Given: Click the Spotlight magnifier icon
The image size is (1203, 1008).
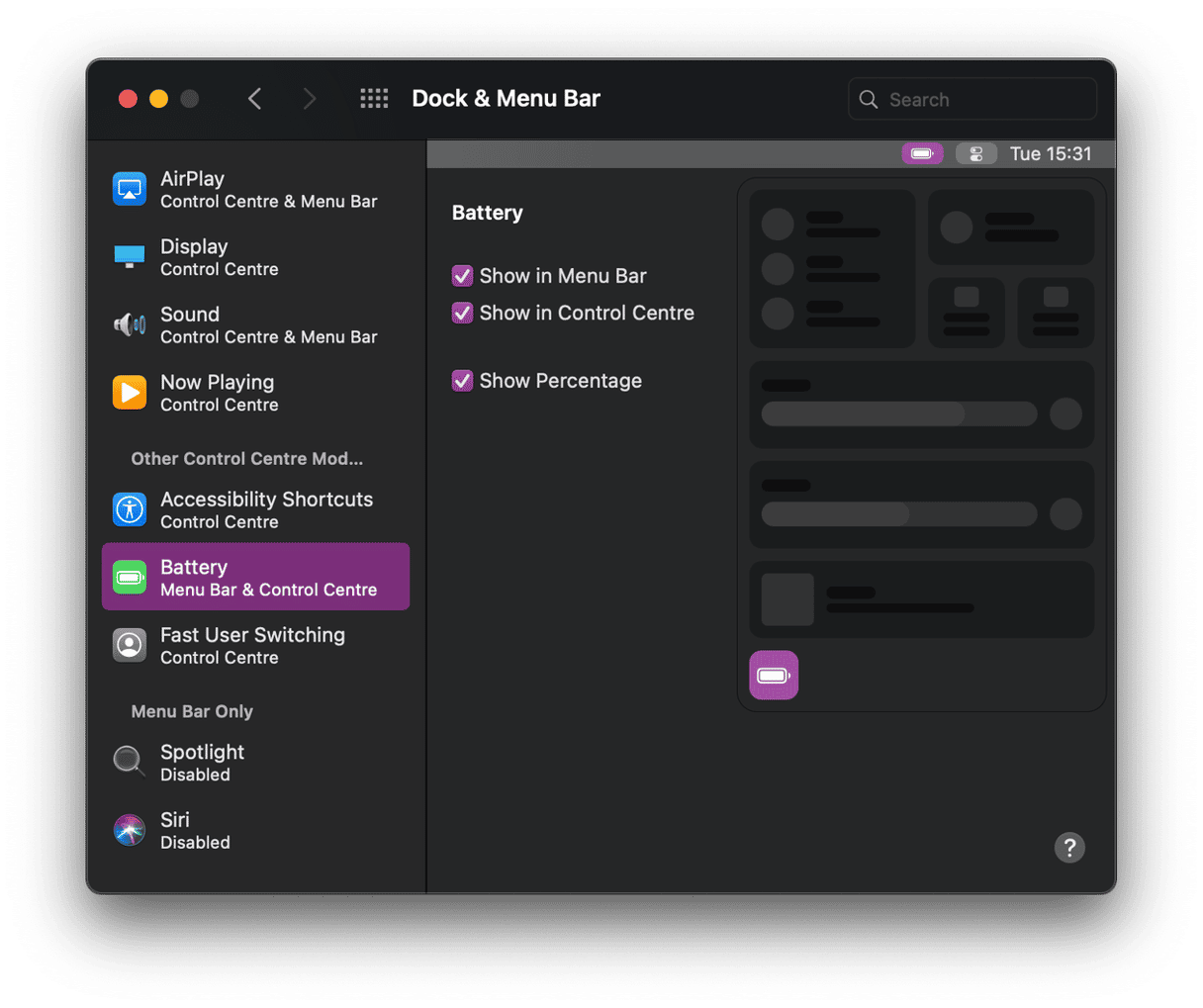Looking at the screenshot, I should point(130,762).
